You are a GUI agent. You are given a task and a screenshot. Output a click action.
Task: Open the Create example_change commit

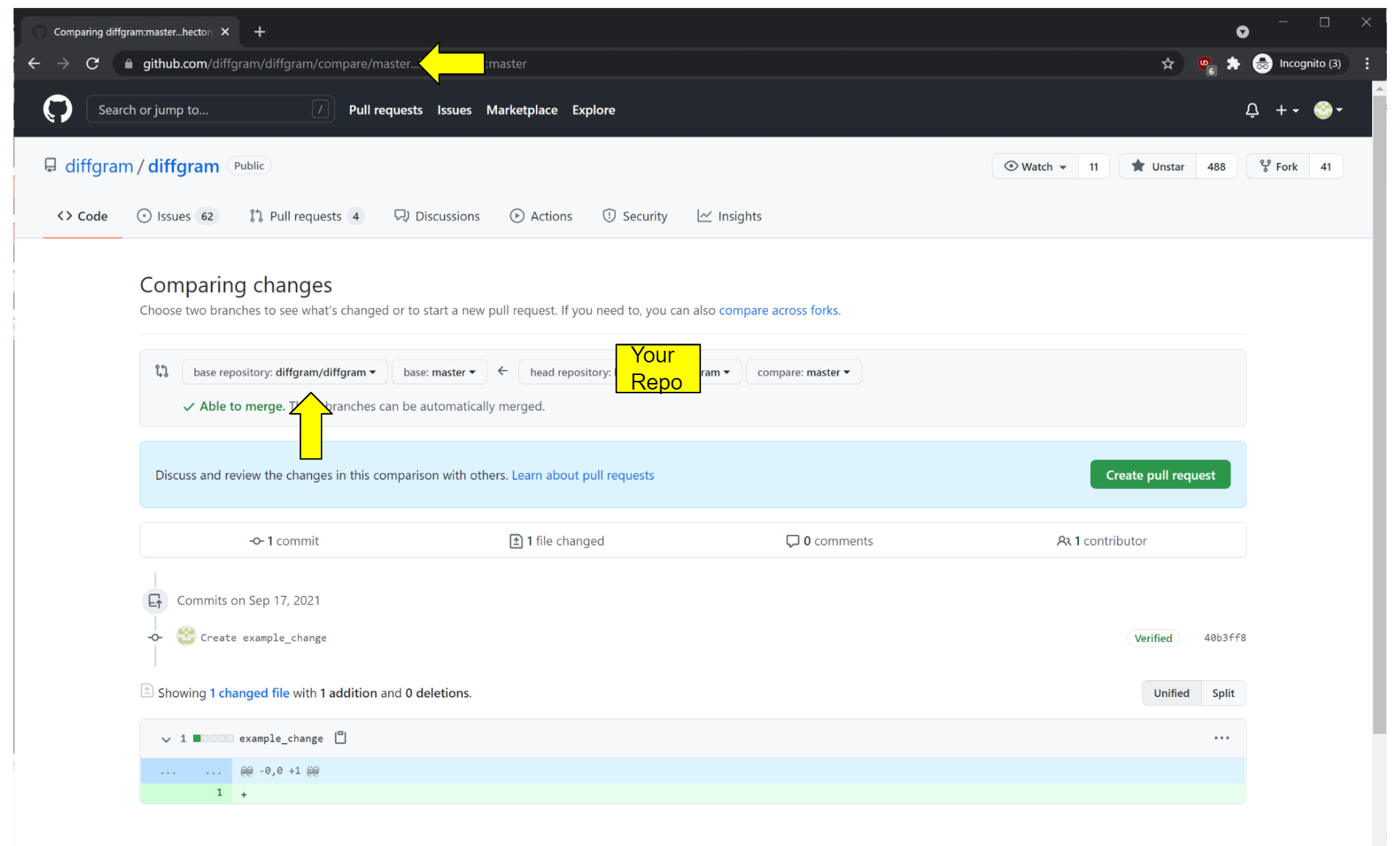[264, 638]
